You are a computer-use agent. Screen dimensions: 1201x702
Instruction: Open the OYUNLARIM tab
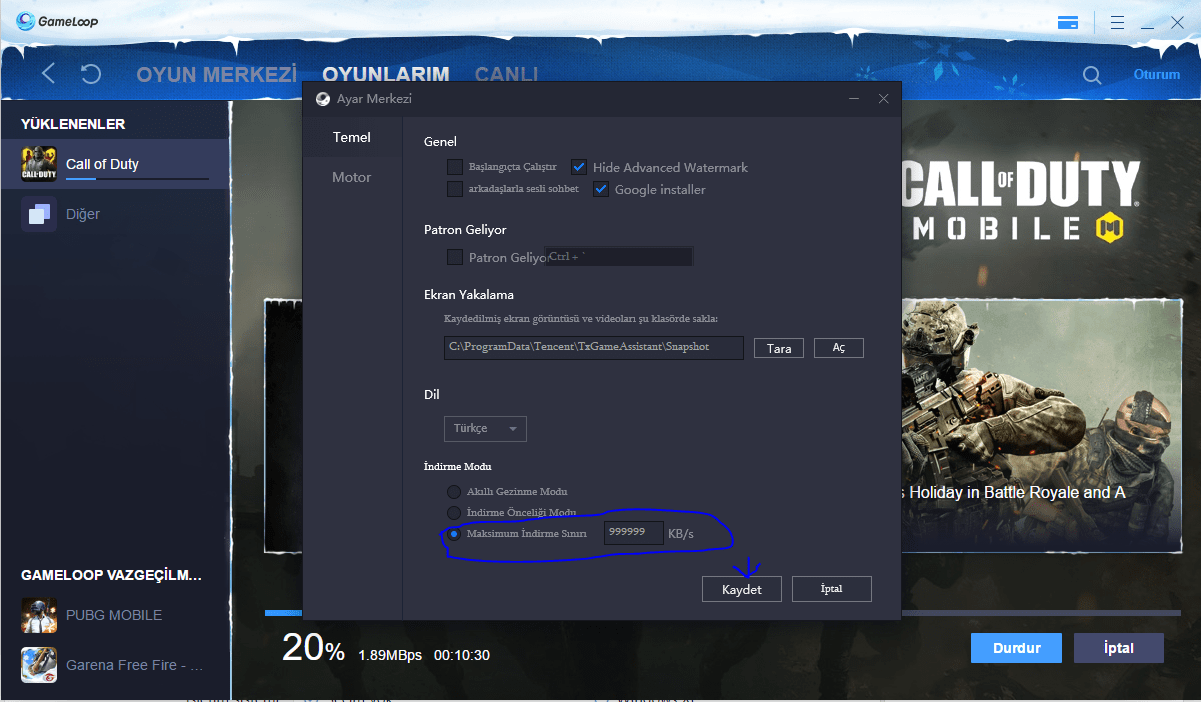point(386,74)
